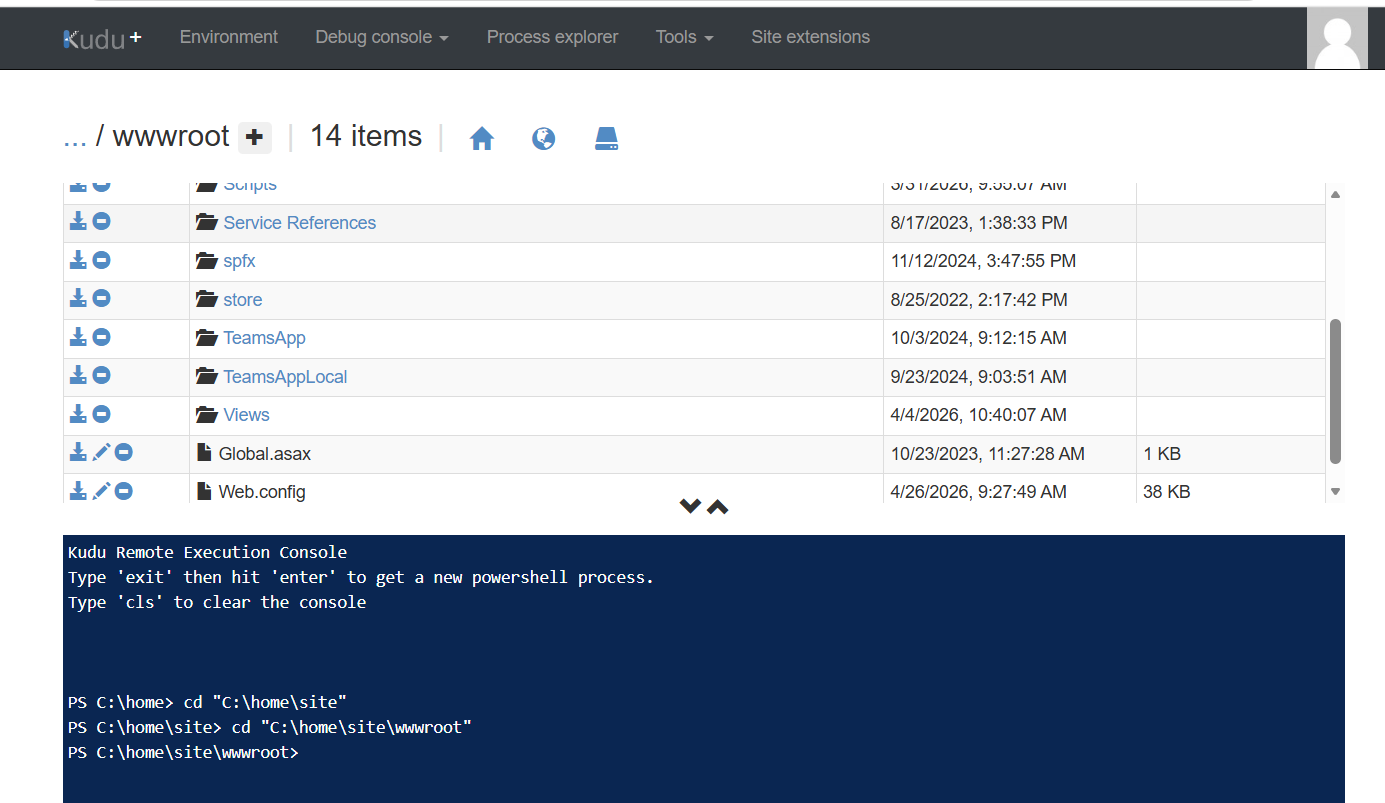
Task: Open the Environment page
Action: point(229,37)
